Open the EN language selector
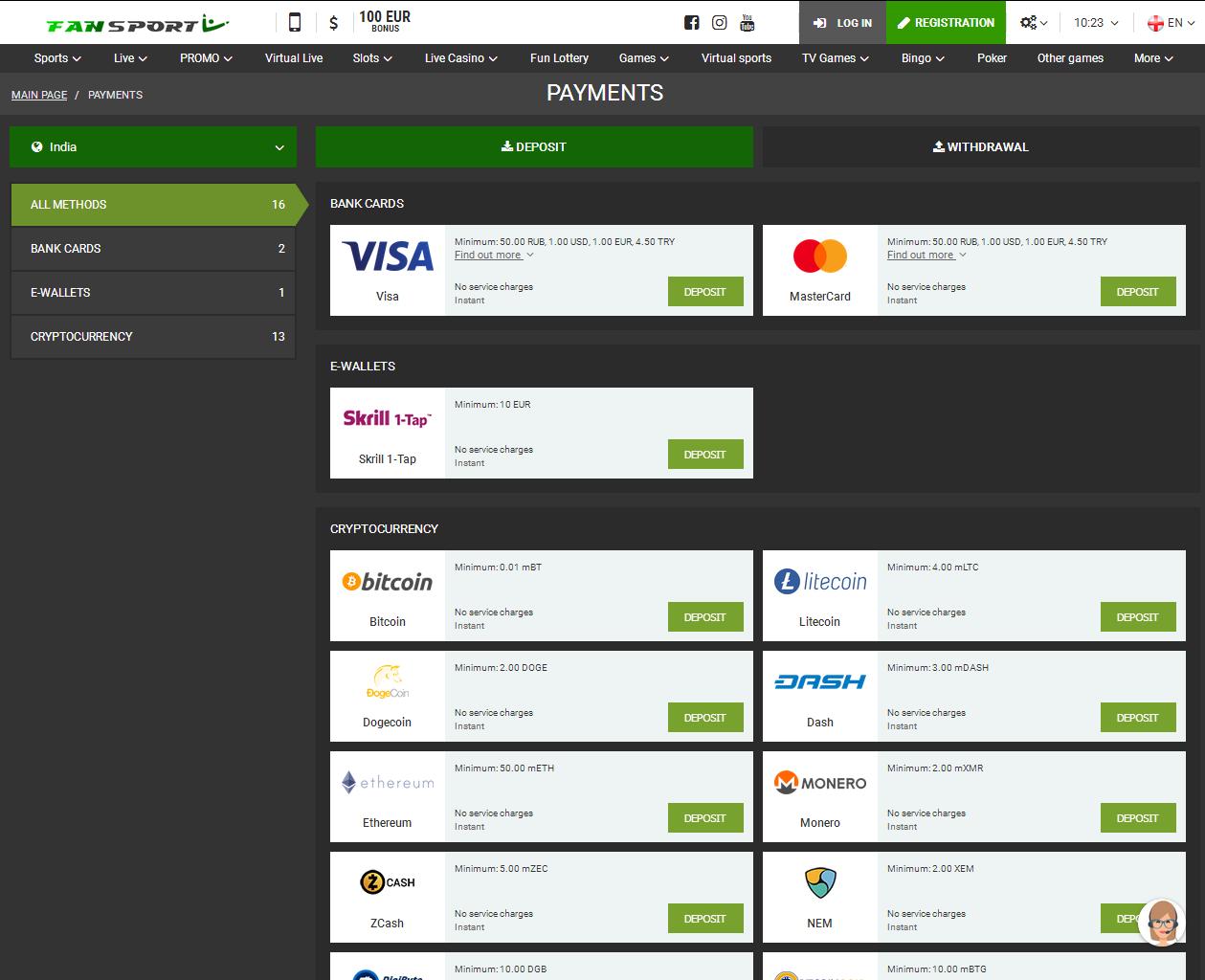The image size is (1205, 980). (1173, 22)
